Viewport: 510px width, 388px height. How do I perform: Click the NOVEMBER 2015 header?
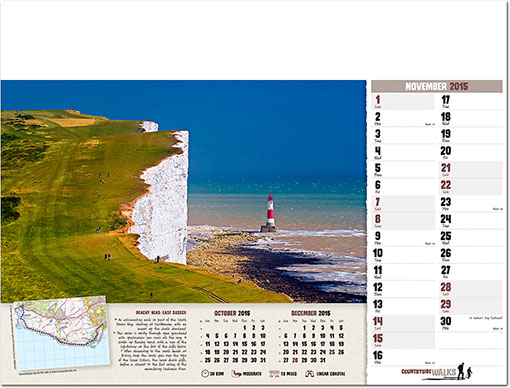click(x=437, y=86)
